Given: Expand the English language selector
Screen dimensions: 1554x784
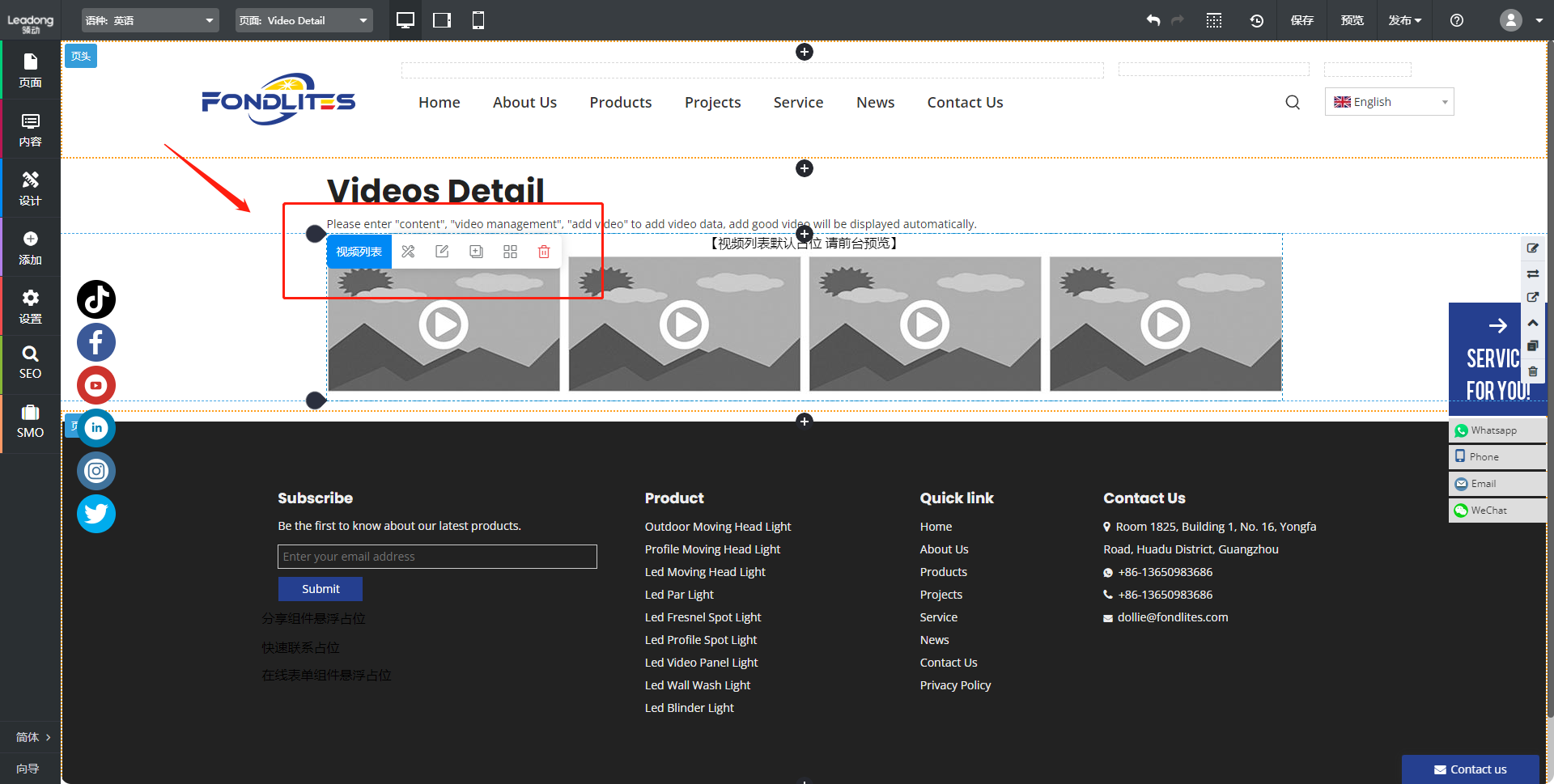Looking at the screenshot, I should 1389,102.
